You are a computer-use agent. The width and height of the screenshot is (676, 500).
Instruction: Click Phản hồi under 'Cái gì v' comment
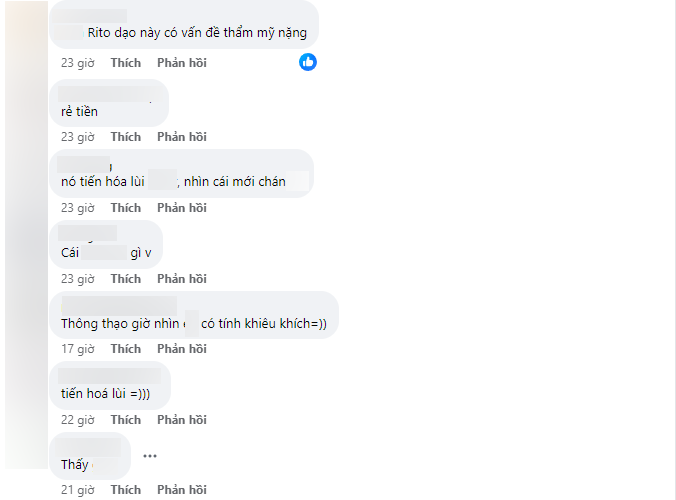[182, 279]
